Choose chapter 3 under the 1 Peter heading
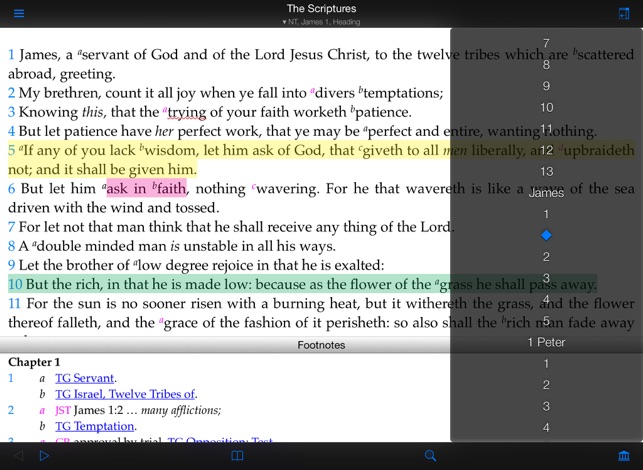This screenshot has height=470, width=643. [x=546, y=406]
